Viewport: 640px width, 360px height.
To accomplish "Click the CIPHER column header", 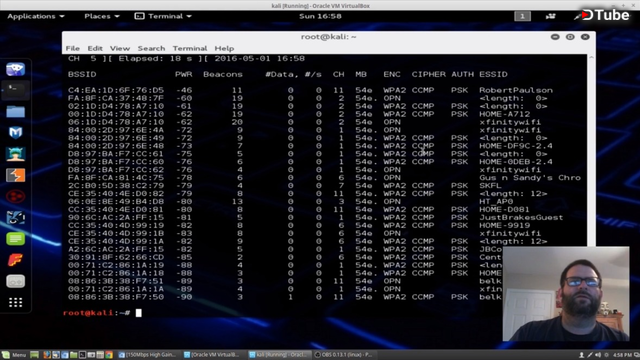I will [x=429, y=74].
